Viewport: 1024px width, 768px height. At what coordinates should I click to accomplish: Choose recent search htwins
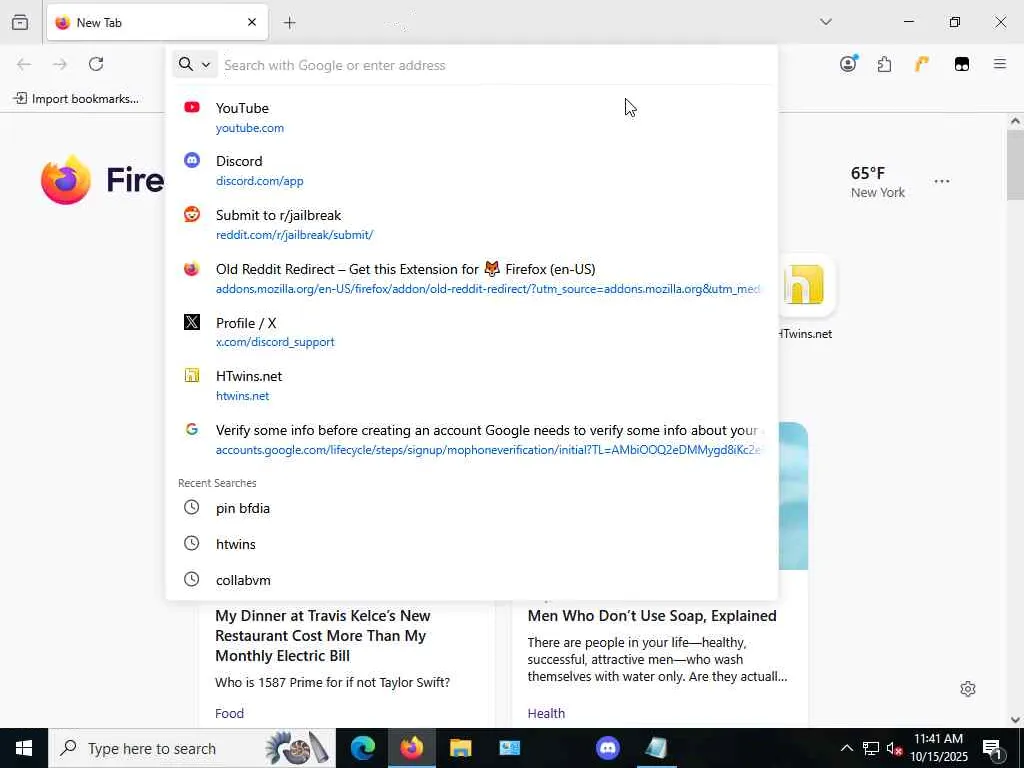[472, 544]
